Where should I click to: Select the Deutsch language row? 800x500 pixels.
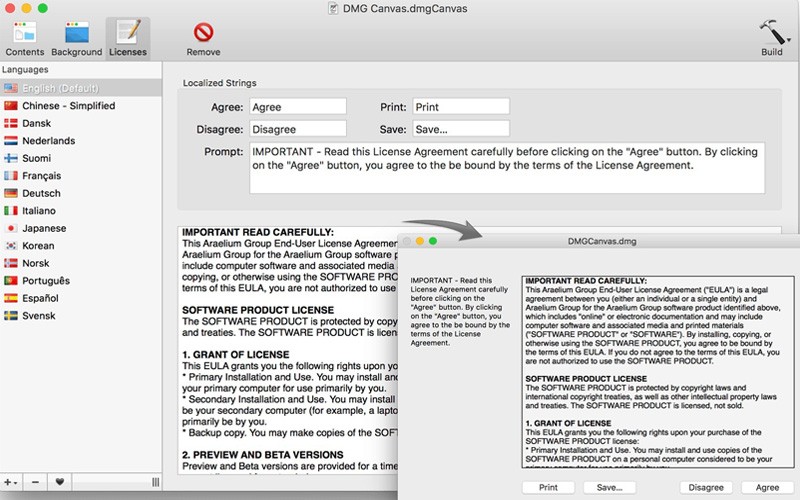pyautogui.click(x=81, y=193)
